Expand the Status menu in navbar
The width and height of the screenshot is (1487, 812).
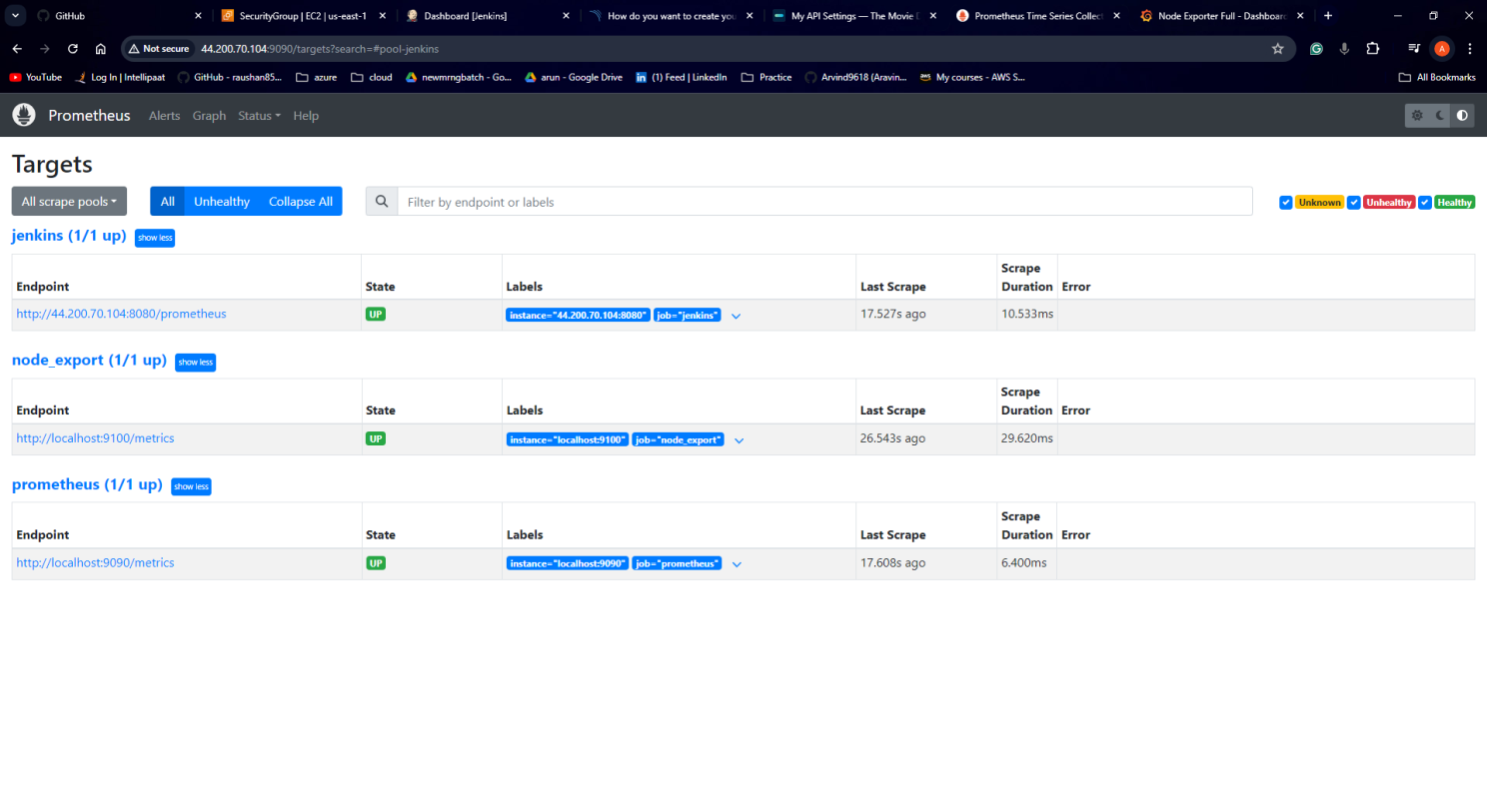click(x=259, y=116)
